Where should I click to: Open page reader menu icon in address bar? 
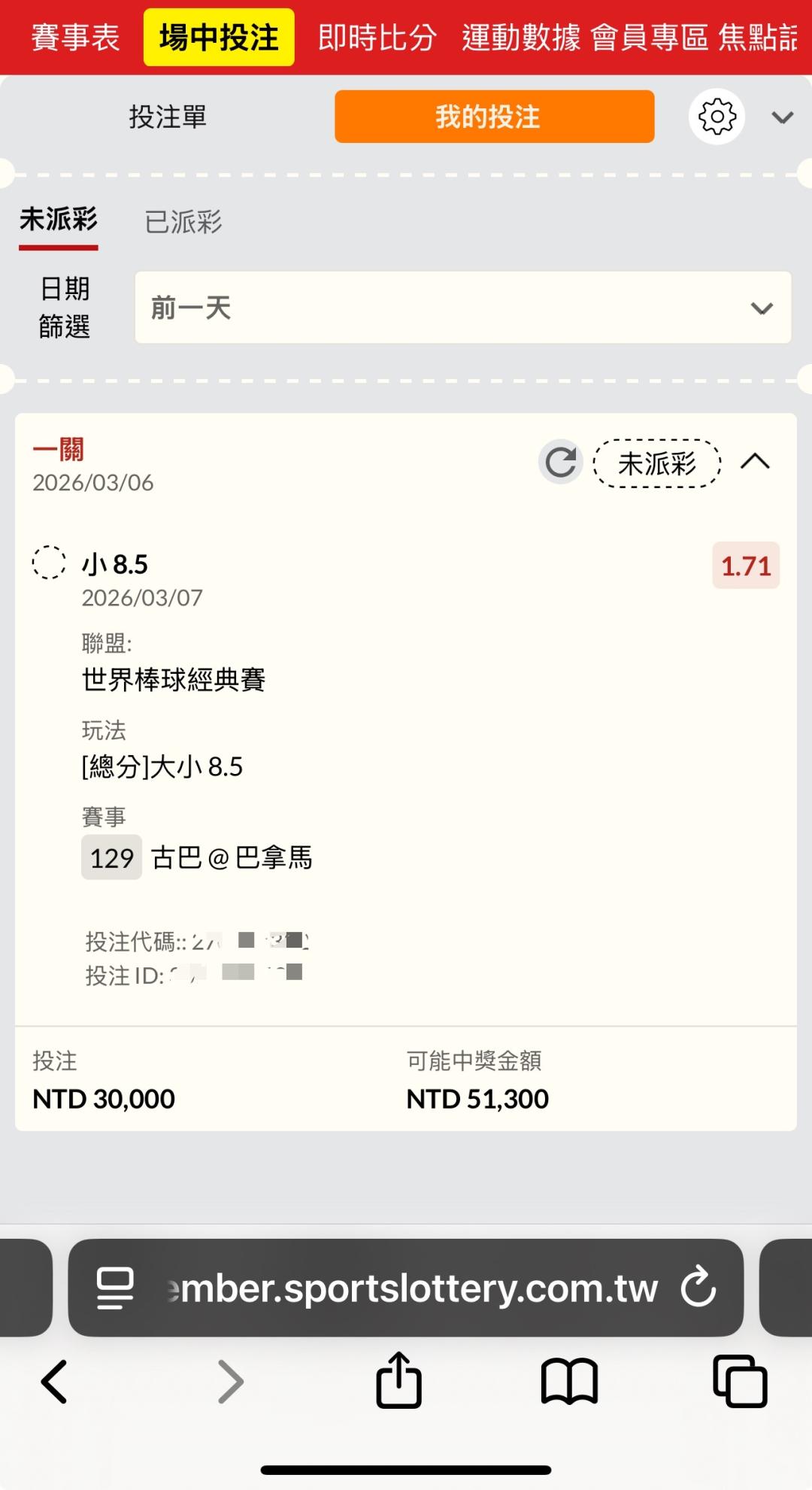point(115,1287)
